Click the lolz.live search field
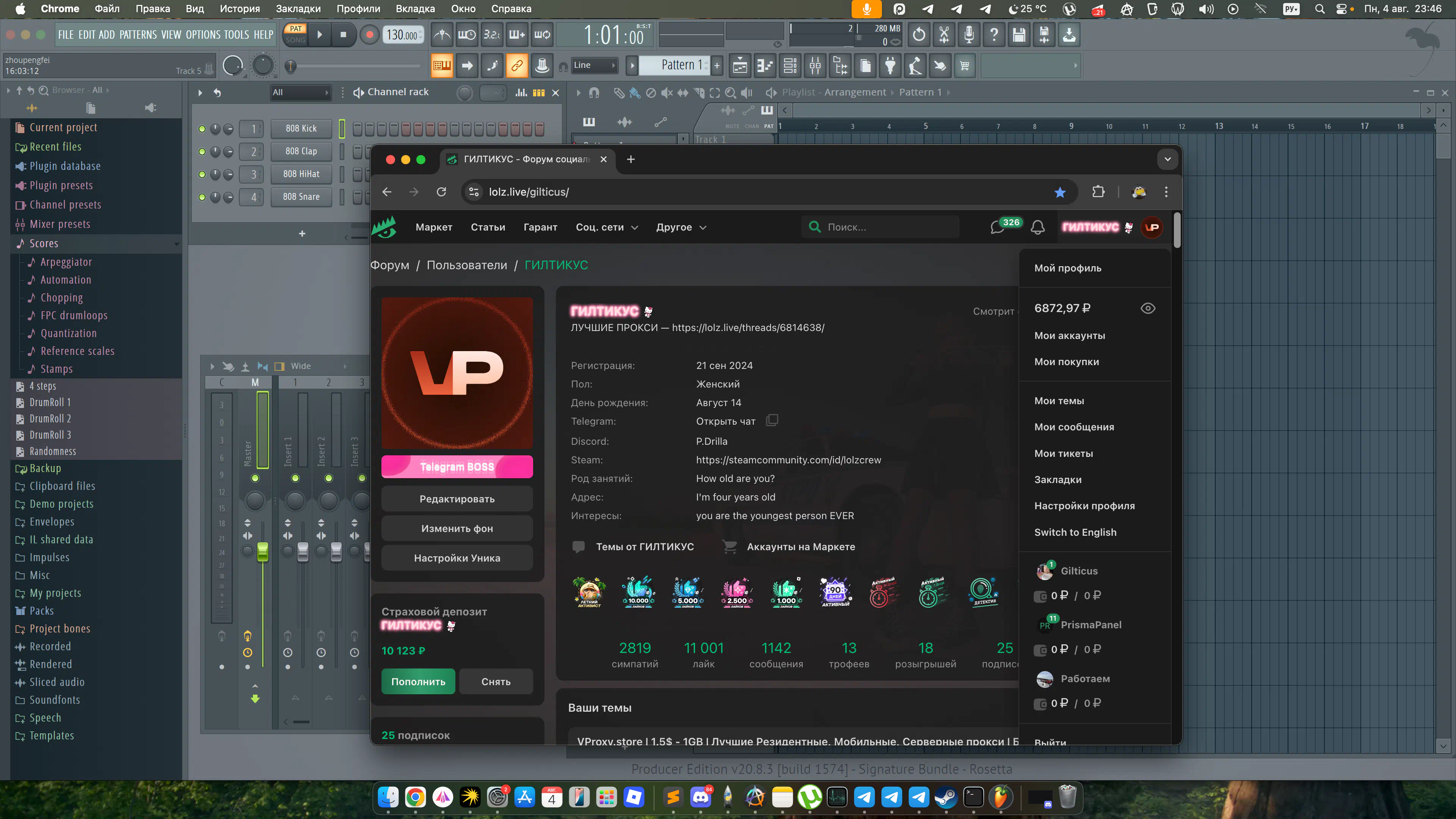This screenshot has height=819, width=1456. click(880, 227)
